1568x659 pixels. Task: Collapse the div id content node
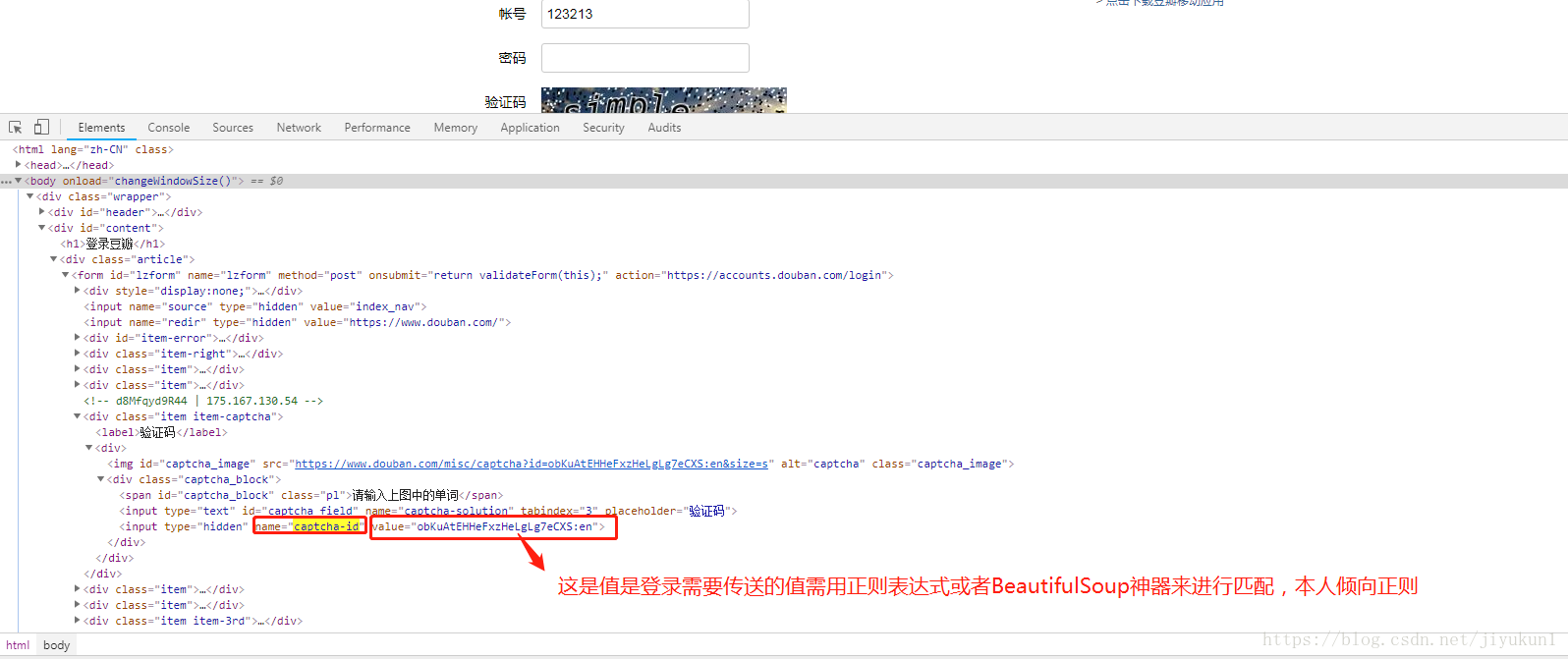pyautogui.click(x=42, y=228)
